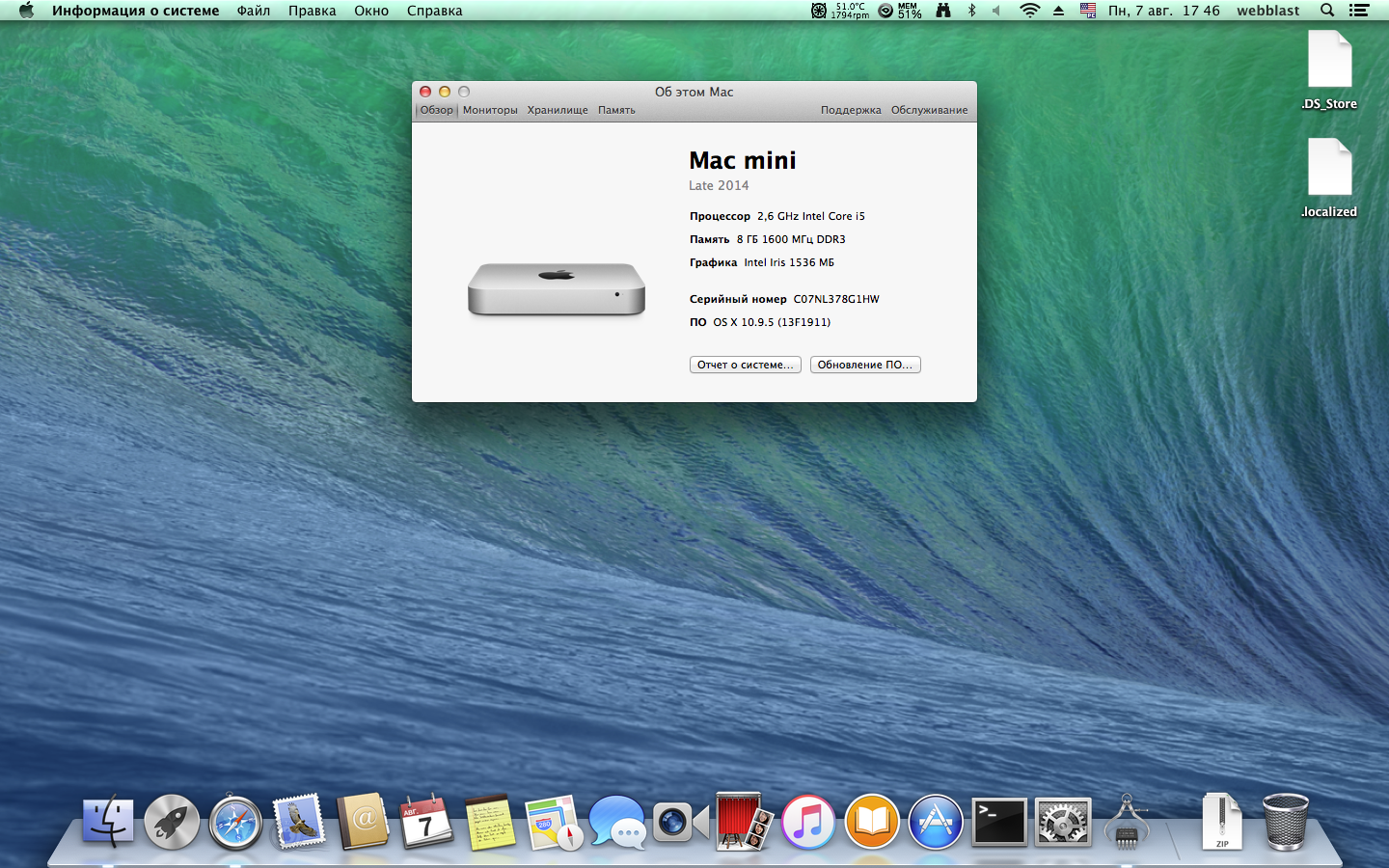The height and width of the screenshot is (868, 1389).
Task: Switch to the Мониторы tab
Action: click(x=490, y=110)
